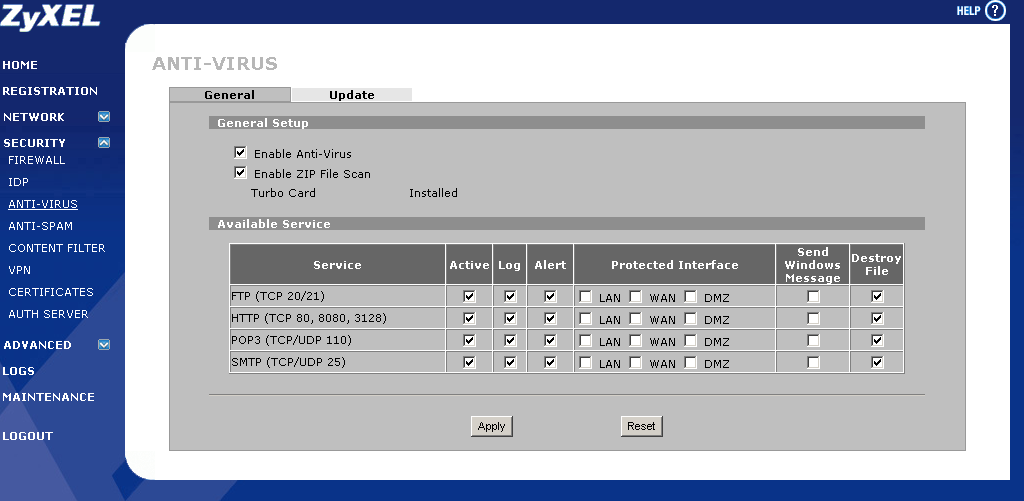Uncheck Destroy File for FTP
The height and width of the screenshot is (501, 1024).
pos(877,297)
